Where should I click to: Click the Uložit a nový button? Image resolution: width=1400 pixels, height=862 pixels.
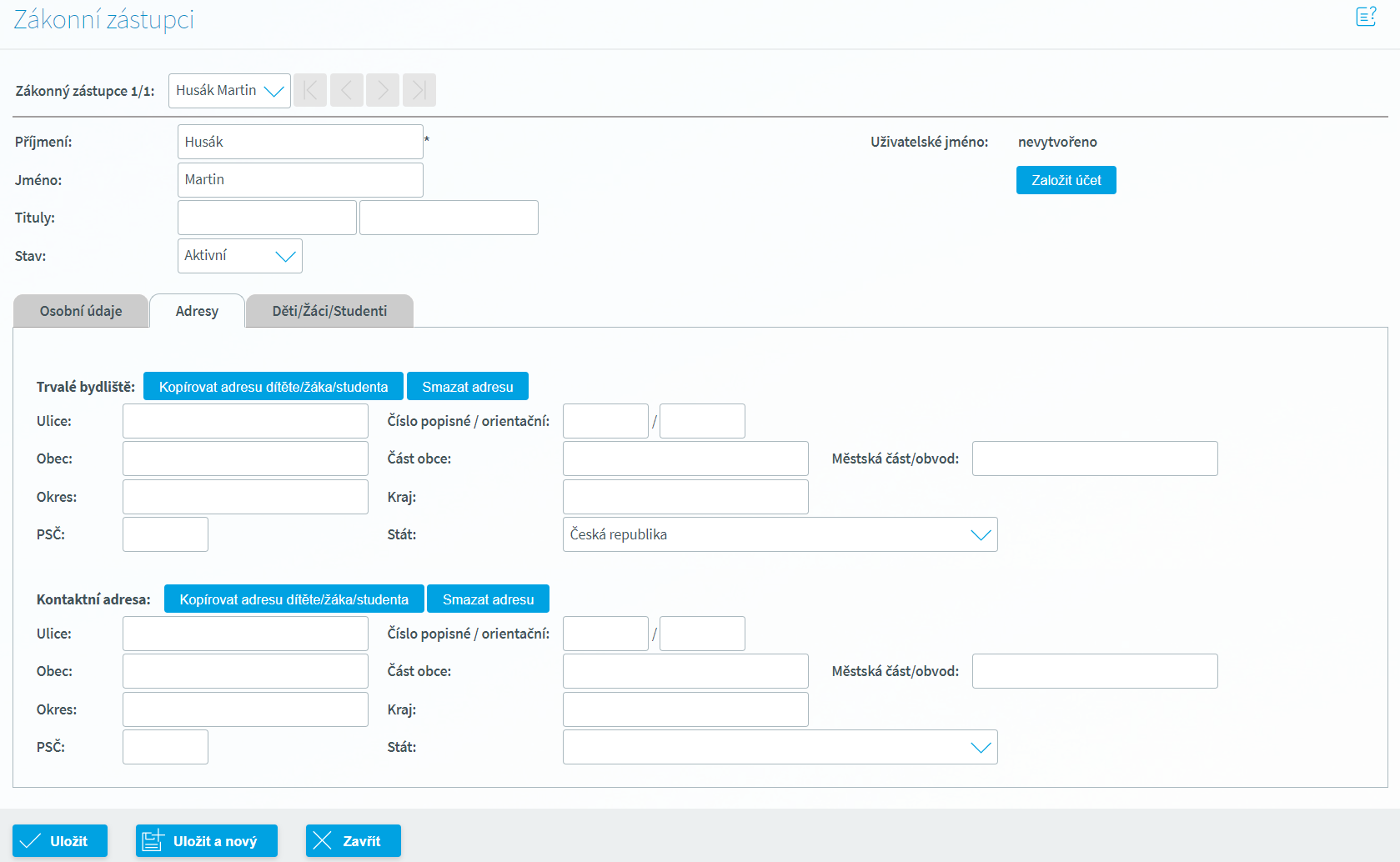click(207, 841)
